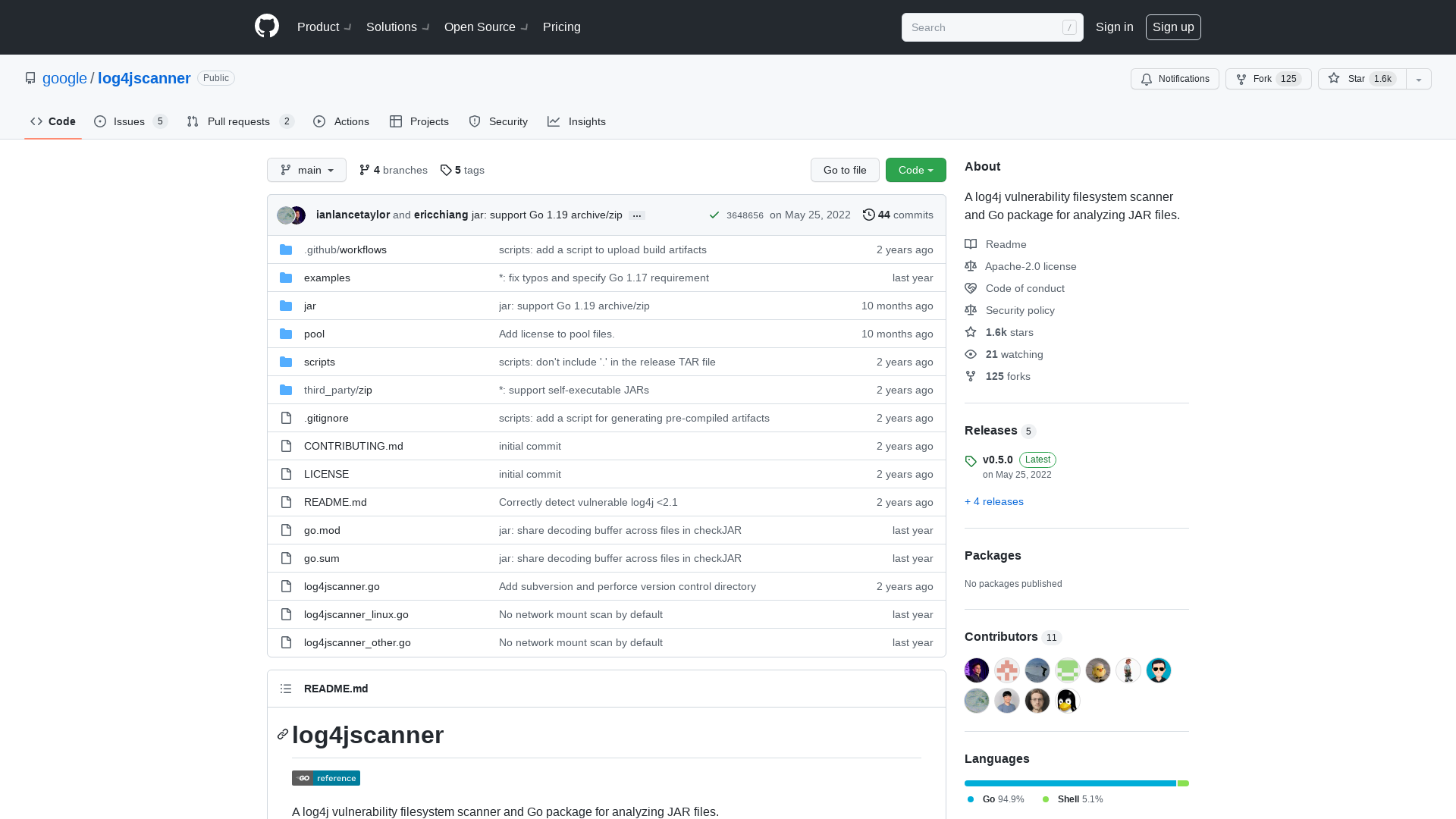Open commit hash 3648656
Image resolution: width=1456 pixels, height=819 pixels.
click(x=745, y=215)
